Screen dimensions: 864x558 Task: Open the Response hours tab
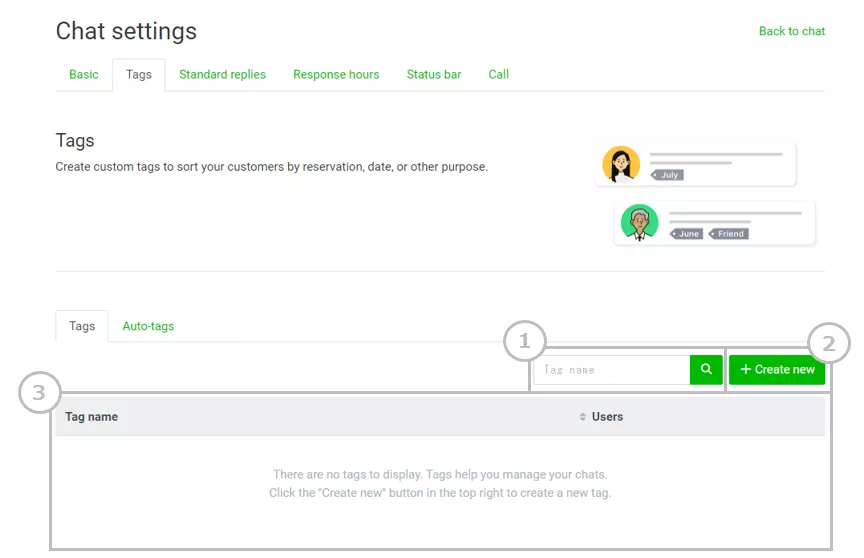click(x=336, y=74)
